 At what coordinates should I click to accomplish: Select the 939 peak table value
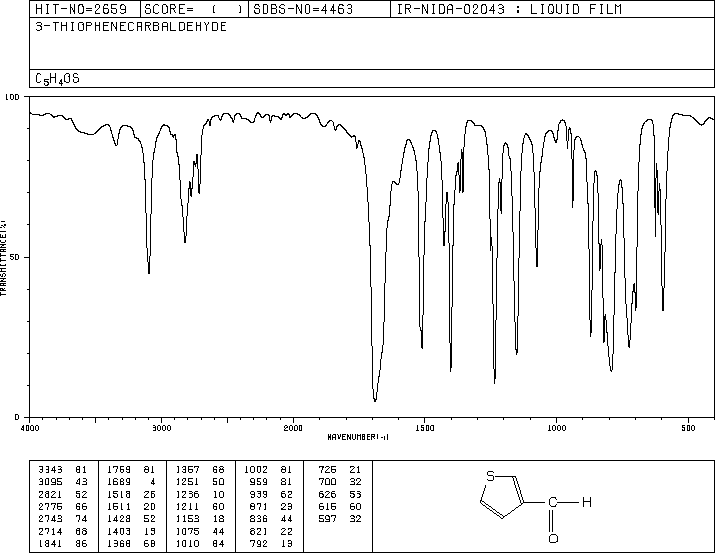259,494
